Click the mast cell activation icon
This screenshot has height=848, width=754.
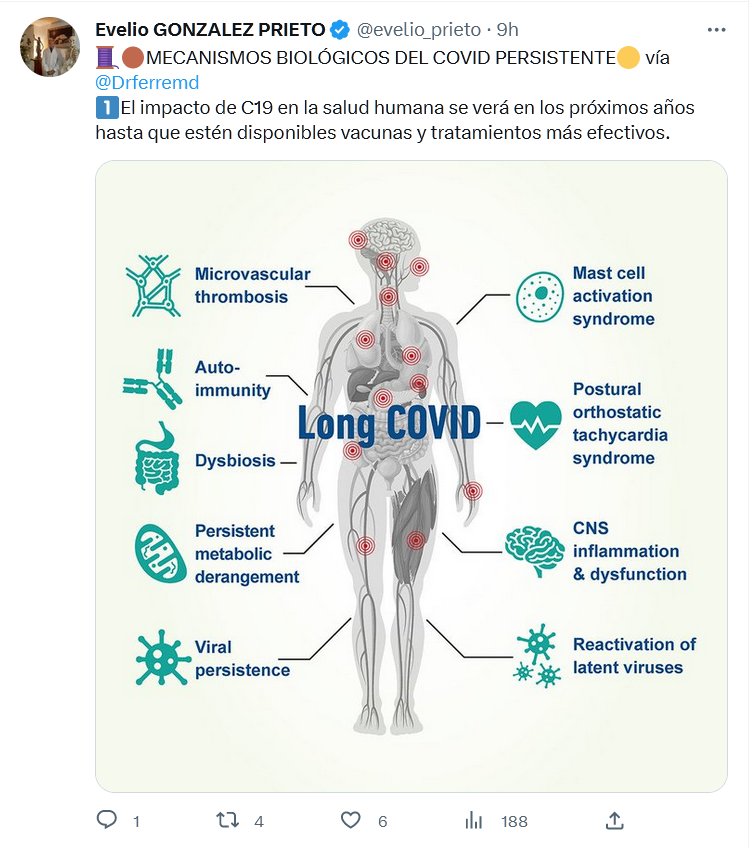point(541,296)
